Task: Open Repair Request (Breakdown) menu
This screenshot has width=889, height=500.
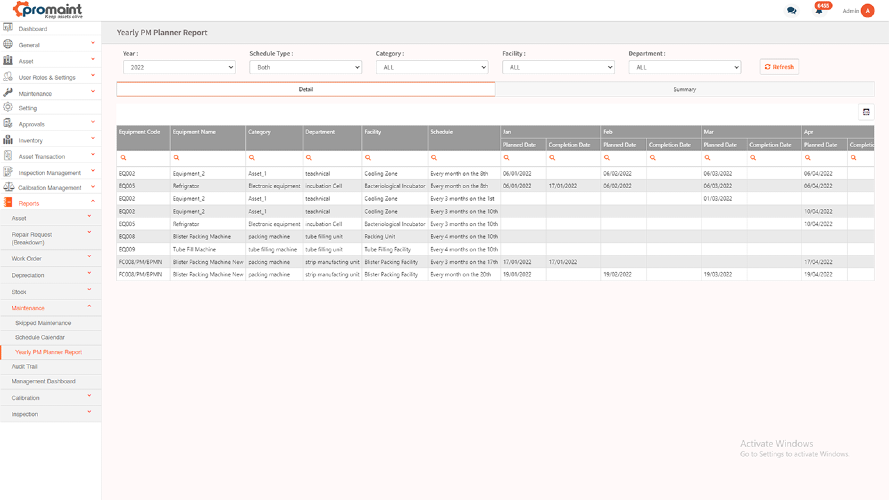Action: pyautogui.click(x=32, y=238)
